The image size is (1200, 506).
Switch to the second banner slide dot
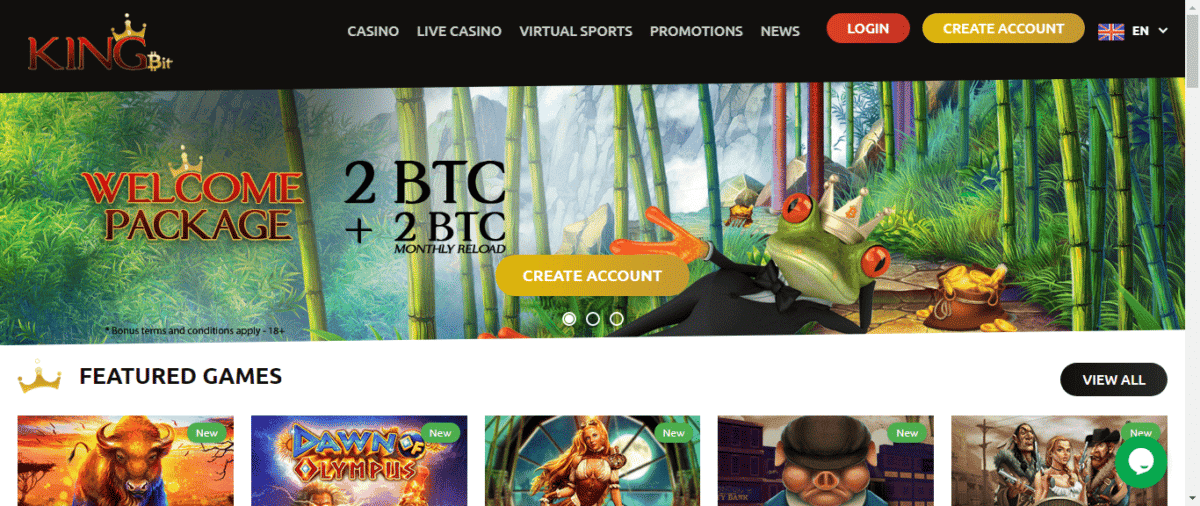click(593, 319)
